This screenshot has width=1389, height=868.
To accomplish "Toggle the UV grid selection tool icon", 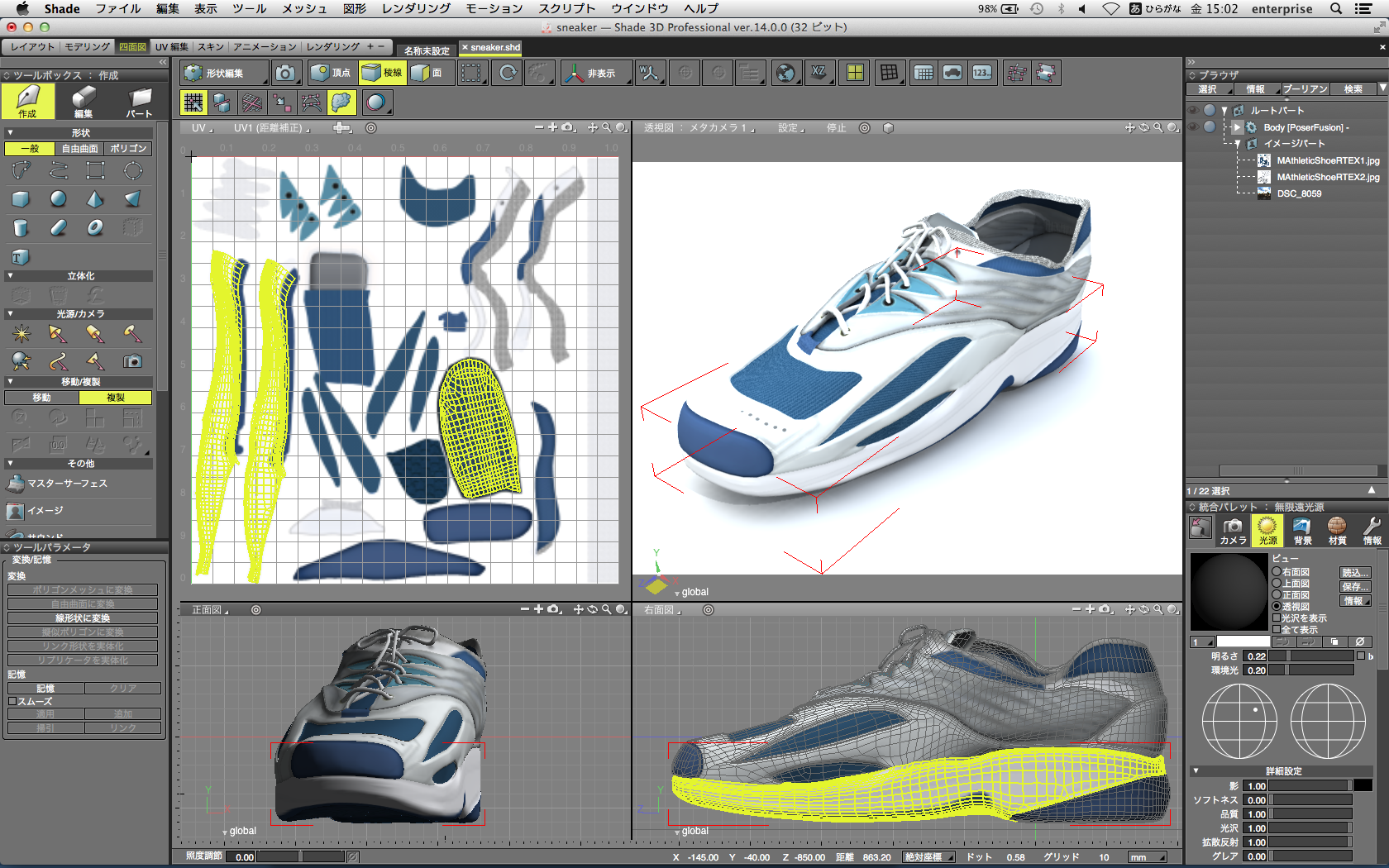I will pos(193,103).
